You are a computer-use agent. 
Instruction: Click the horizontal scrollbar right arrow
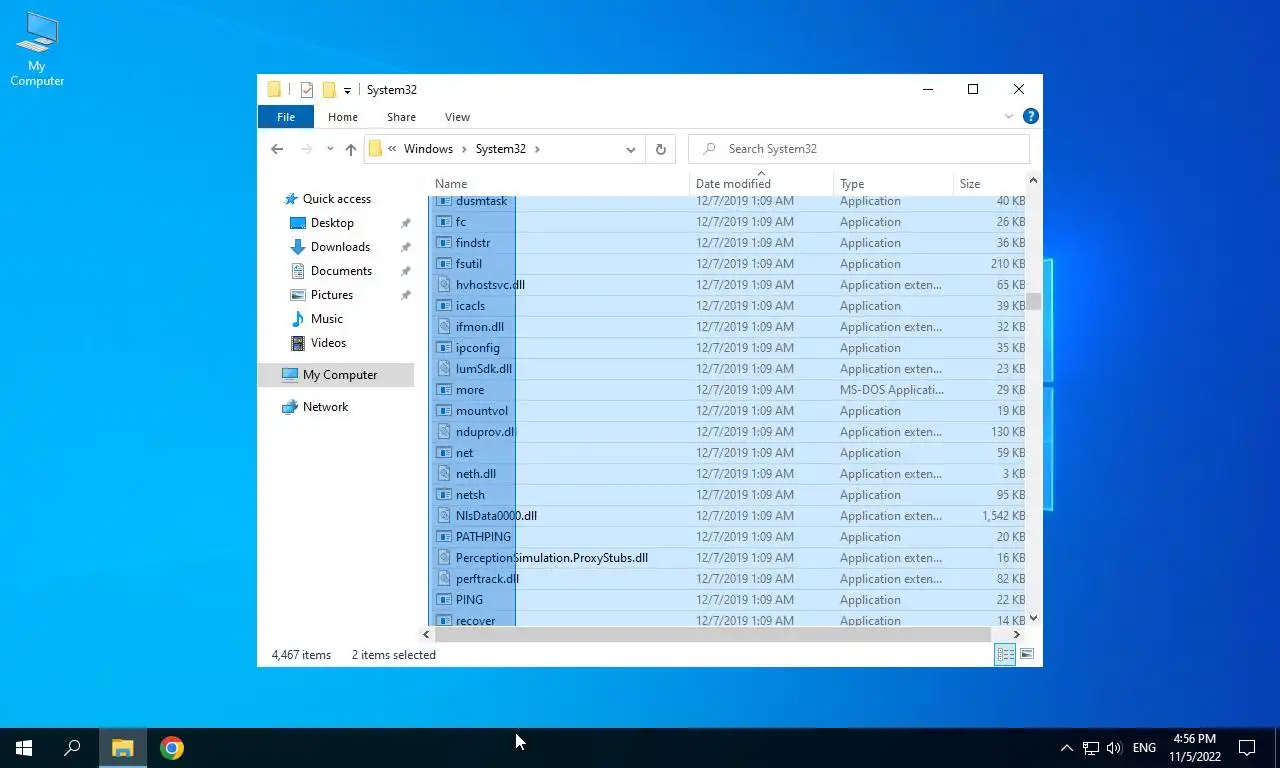(x=1017, y=634)
